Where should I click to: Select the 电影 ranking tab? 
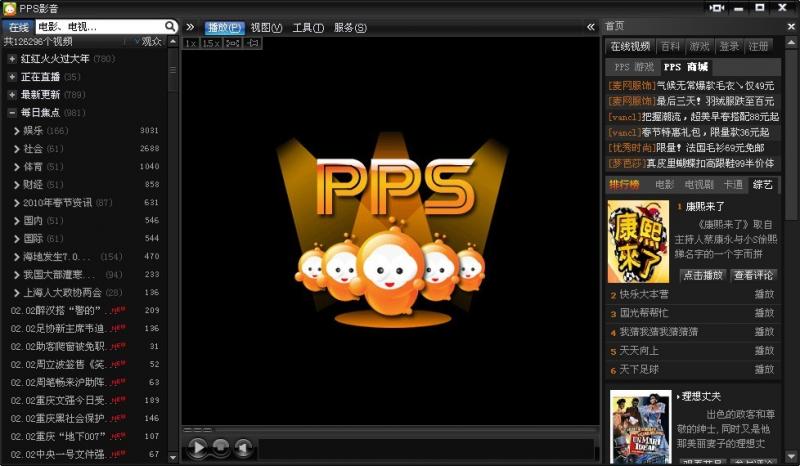pyautogui.click(x=664, y=185)
